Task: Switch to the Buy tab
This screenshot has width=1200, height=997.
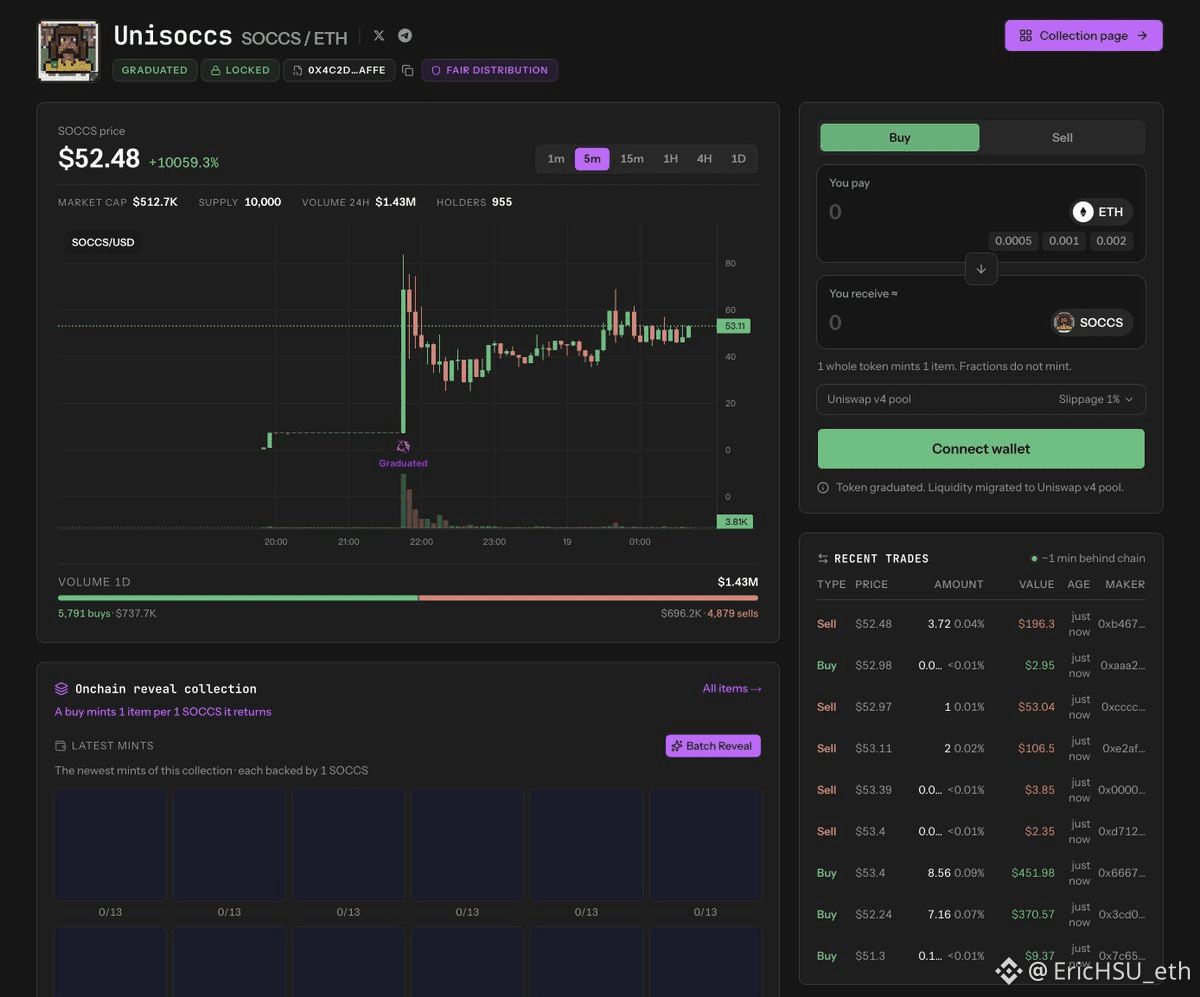Action: tap(900, 138)
